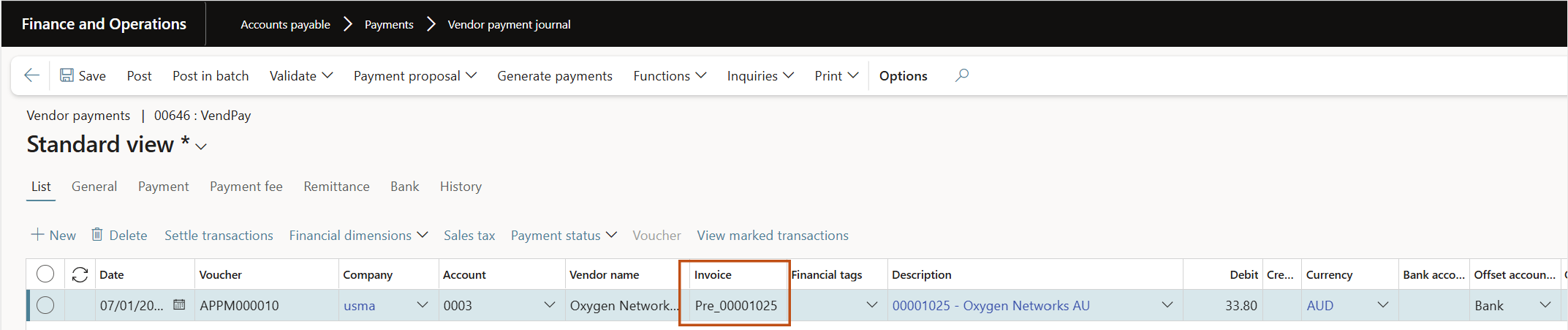Open the Validate menu

pyautogui.click(x=301, y=75)
